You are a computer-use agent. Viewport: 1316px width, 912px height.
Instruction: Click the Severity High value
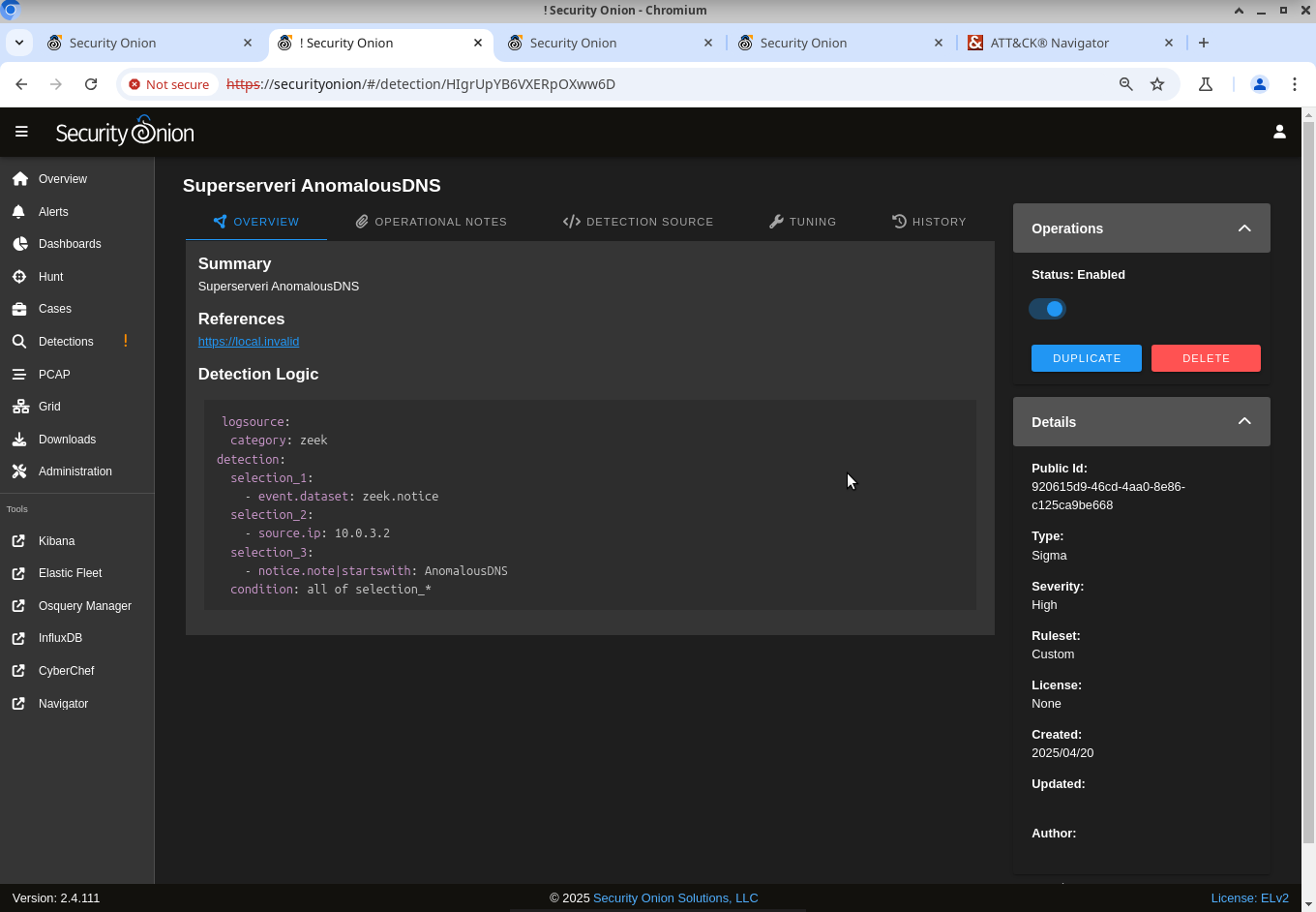(1044, 605)
